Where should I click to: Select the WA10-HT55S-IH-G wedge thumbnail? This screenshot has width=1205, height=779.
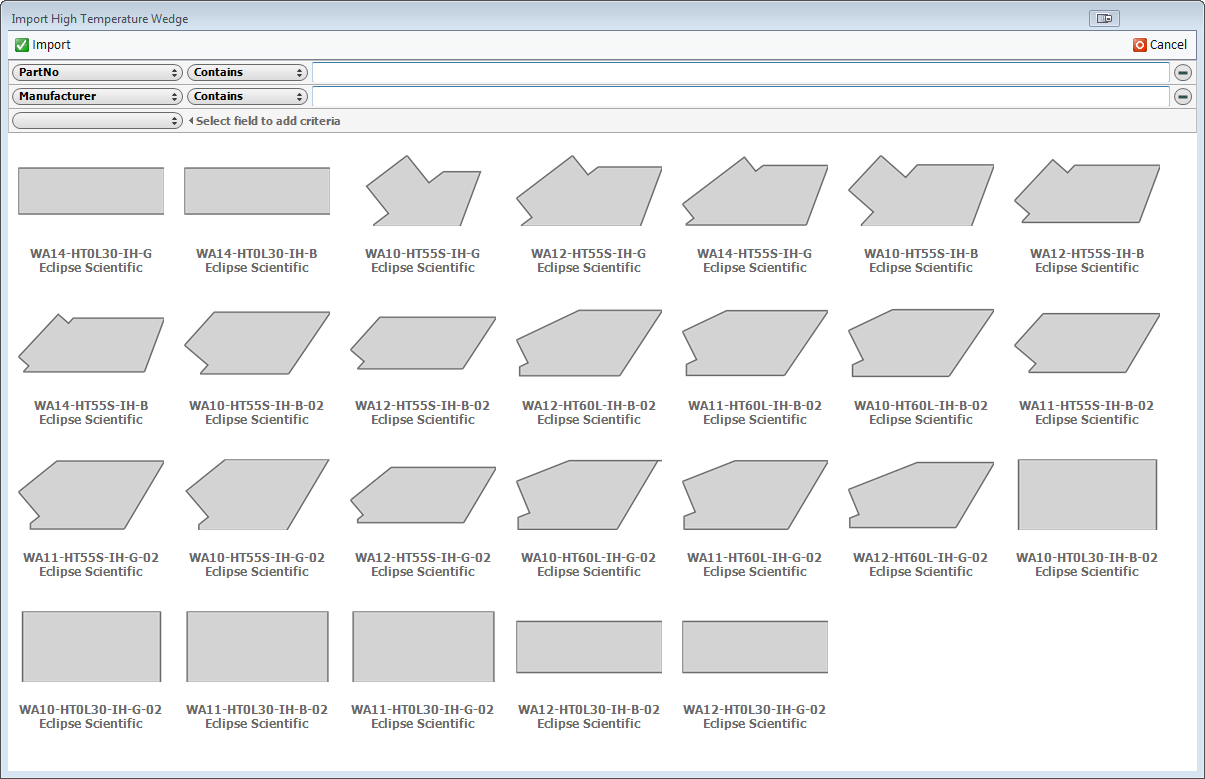pyautogui.click(x=421, y=190)
